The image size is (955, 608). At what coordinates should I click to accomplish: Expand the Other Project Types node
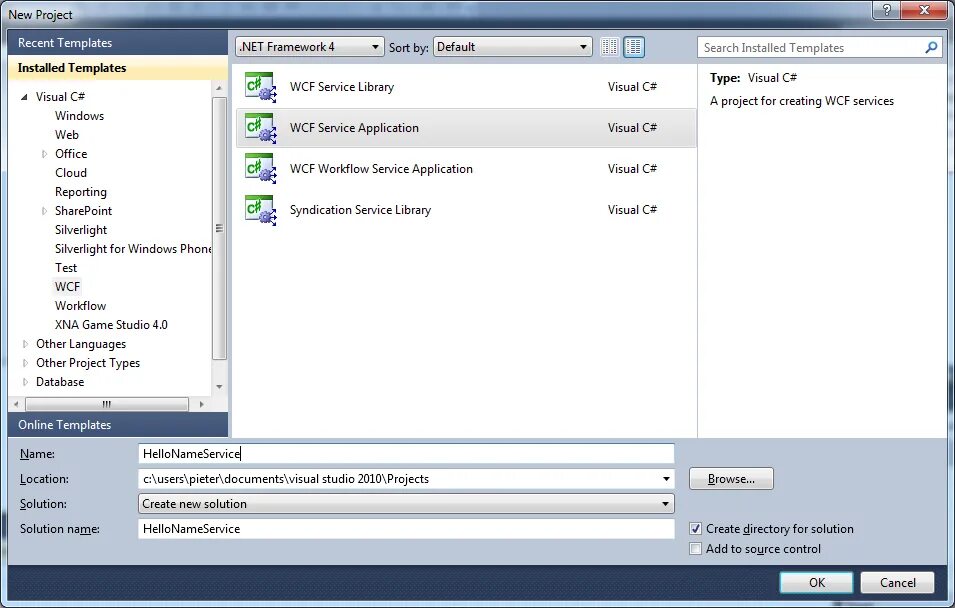pos(25,363)
